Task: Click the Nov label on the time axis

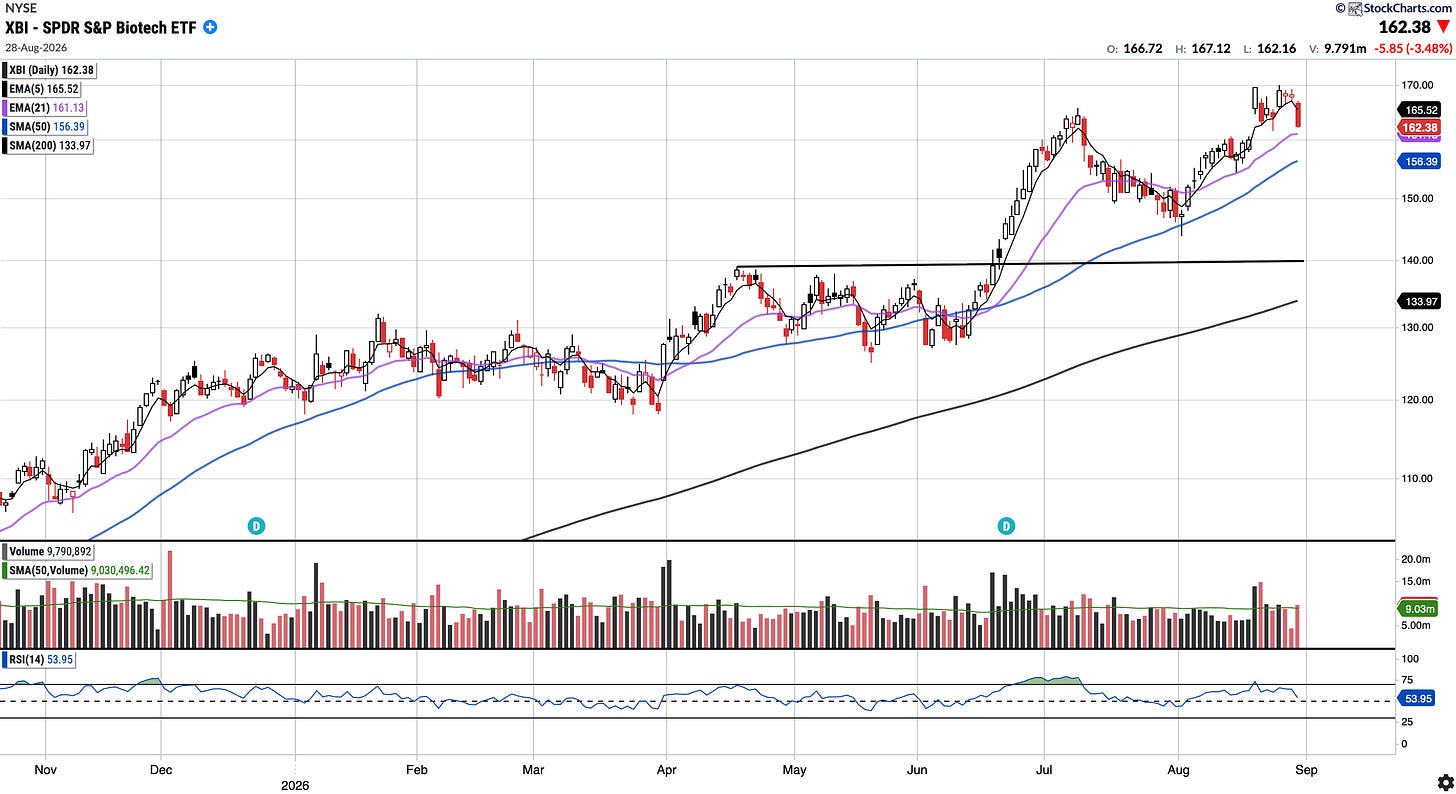Action: pyautogui.click(x=46, y=768)
